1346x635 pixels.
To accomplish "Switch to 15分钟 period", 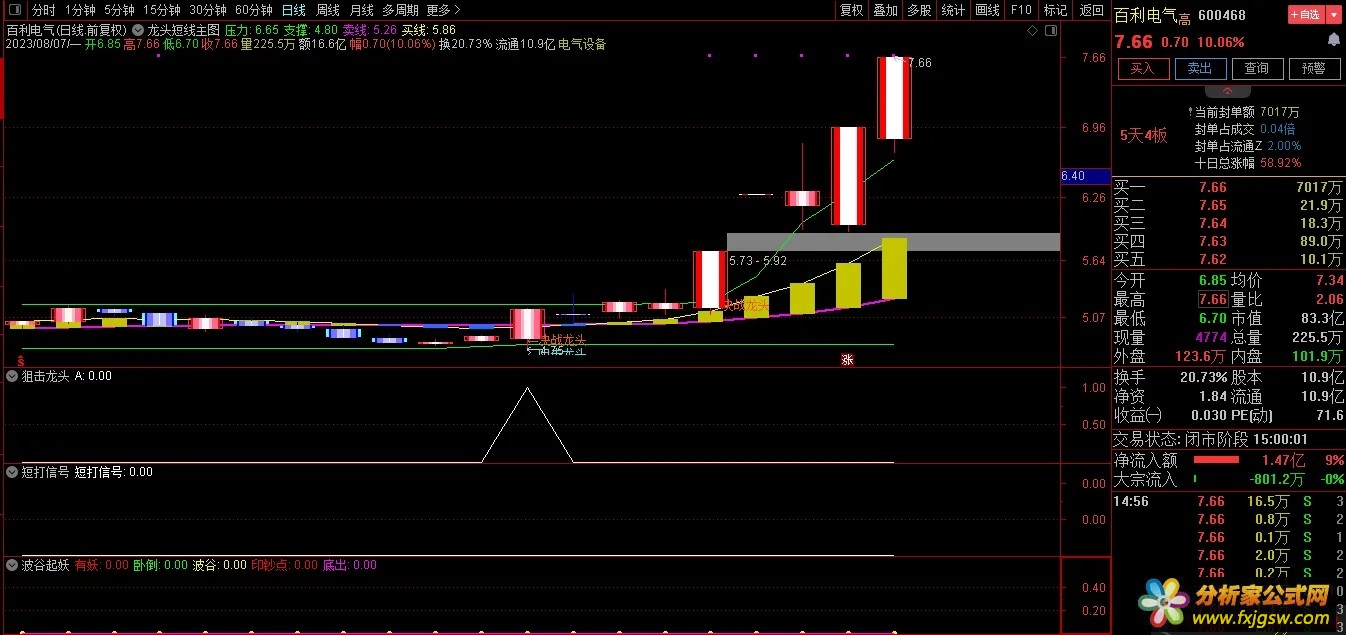I will pyautogui.click(x=162, y=10).
